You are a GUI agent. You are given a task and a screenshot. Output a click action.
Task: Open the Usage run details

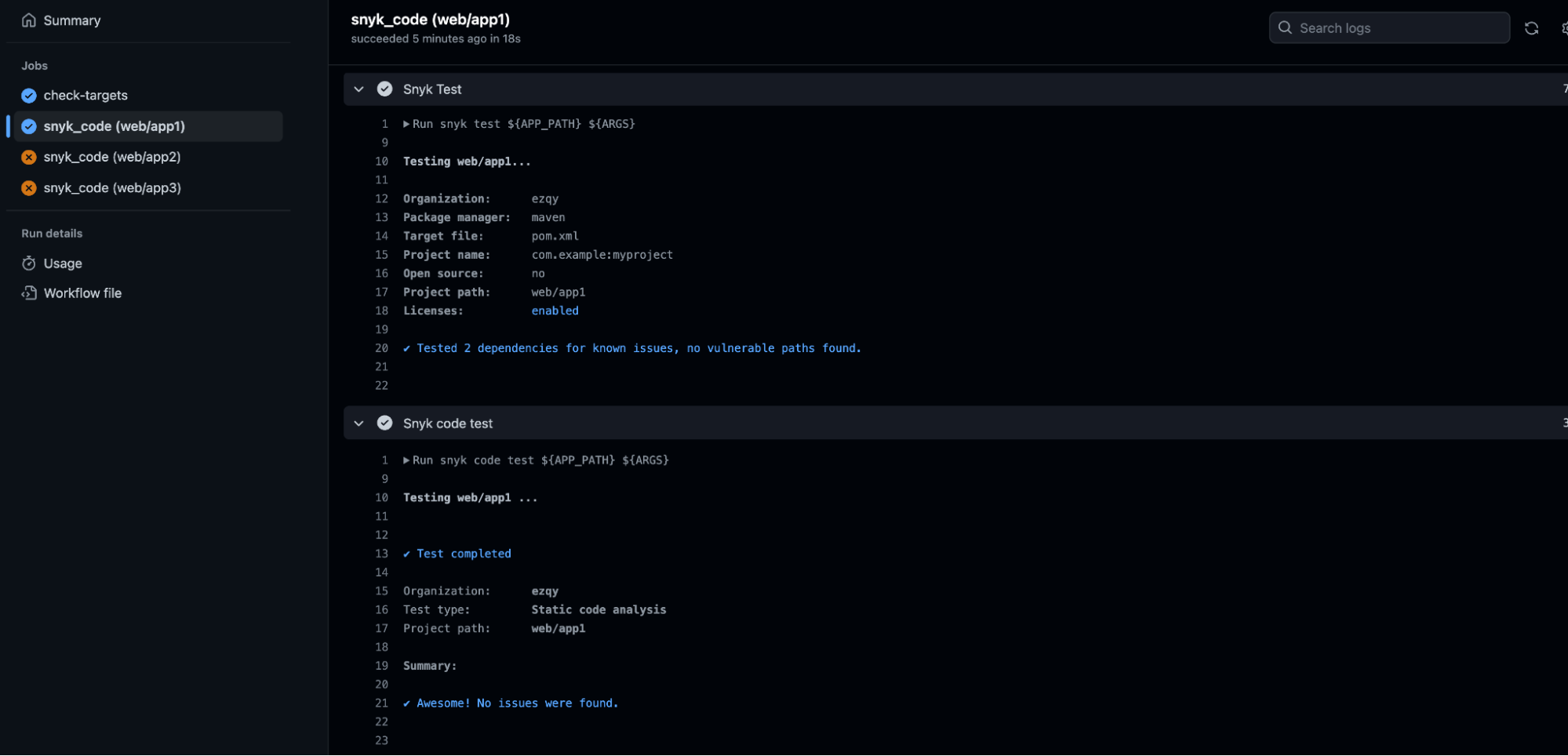[x=63, y=264]
